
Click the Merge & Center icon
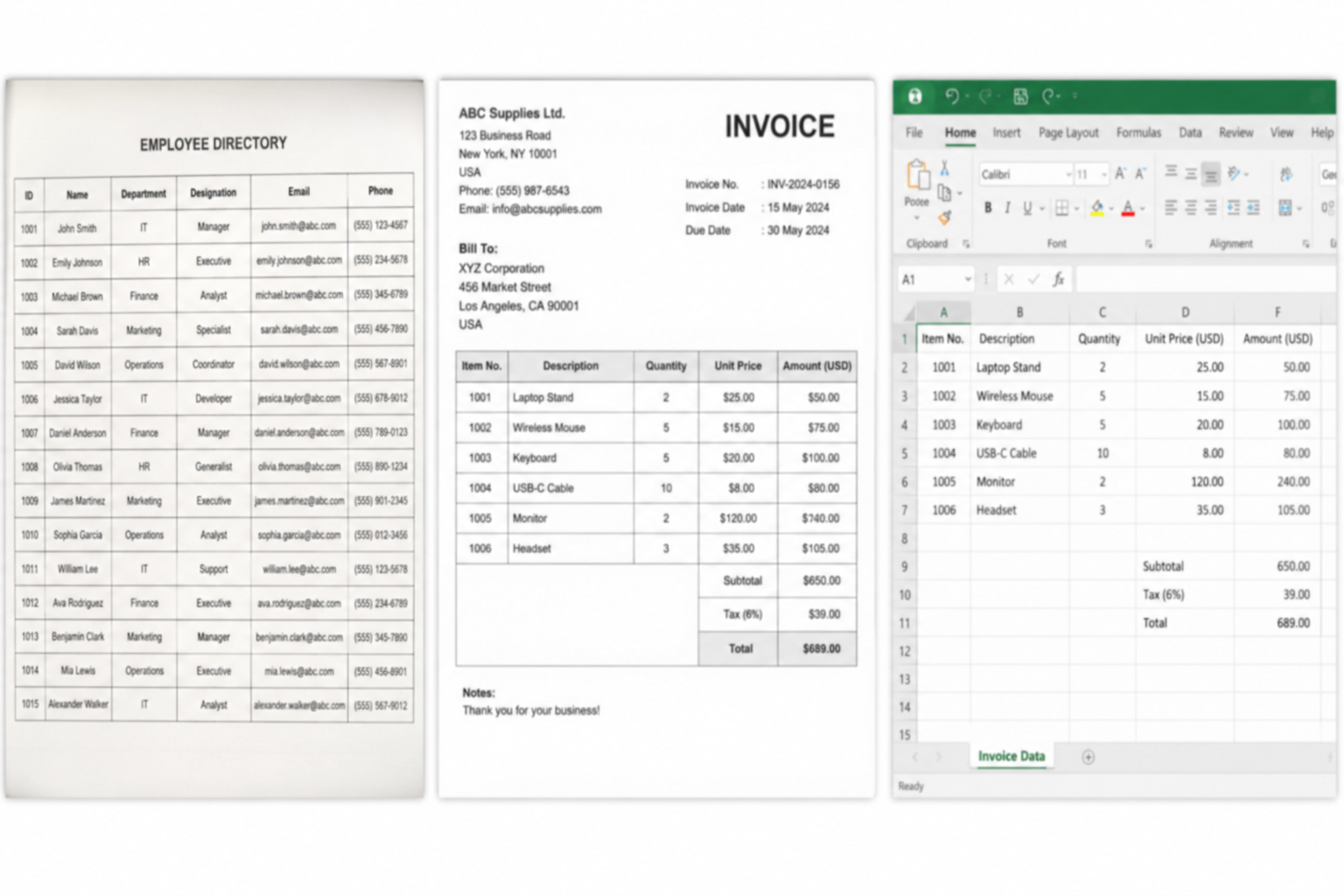point(1284,207)
